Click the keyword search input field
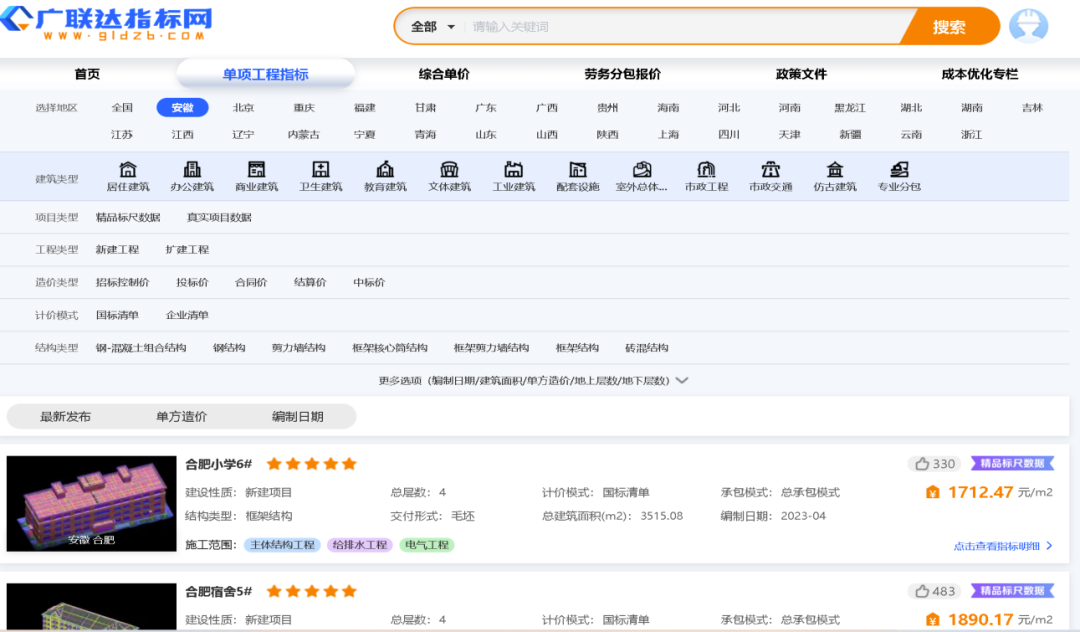 680,27
